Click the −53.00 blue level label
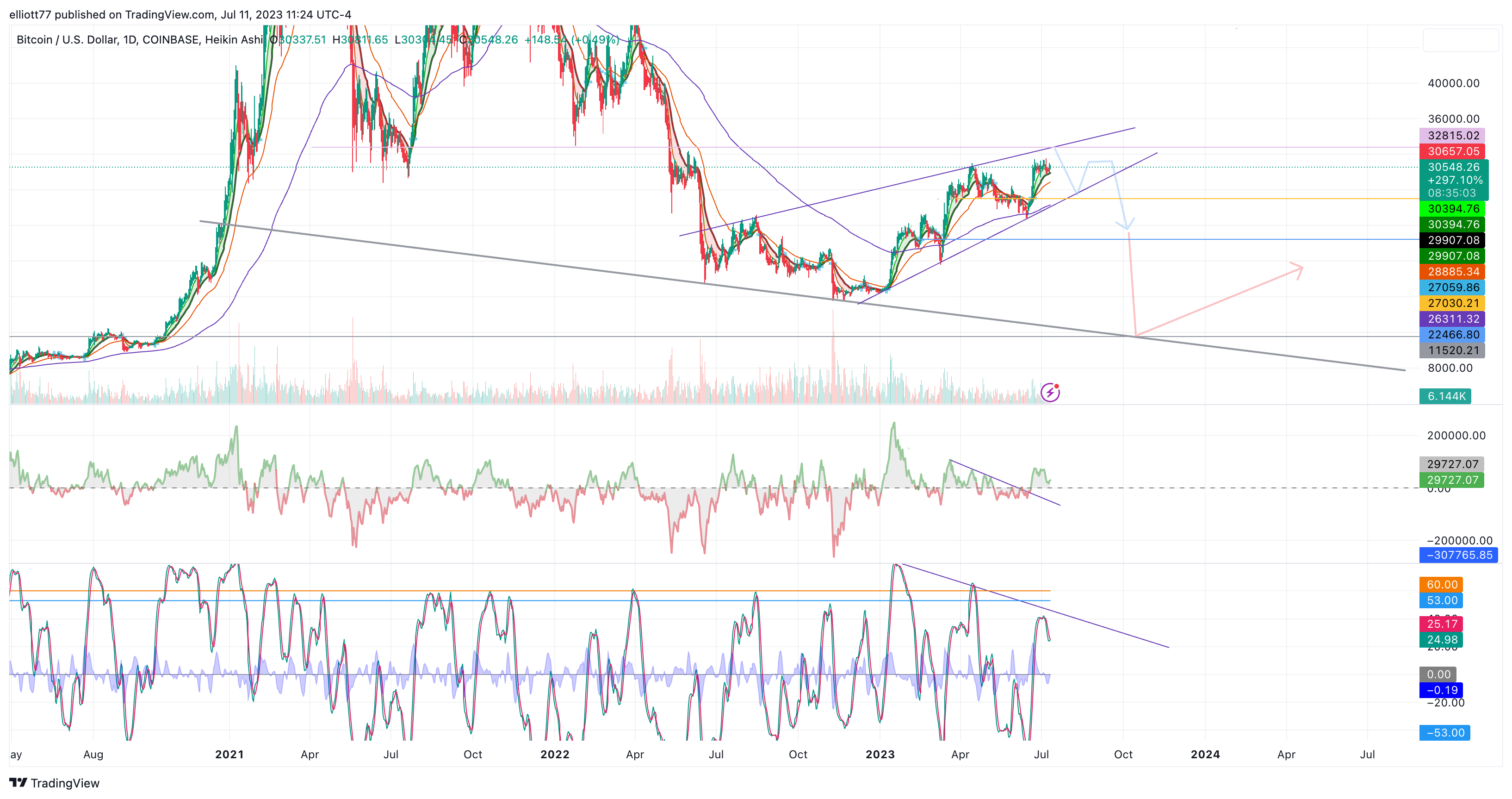Viewport: 1512px width, 799px height. [x=1444, y=733]
